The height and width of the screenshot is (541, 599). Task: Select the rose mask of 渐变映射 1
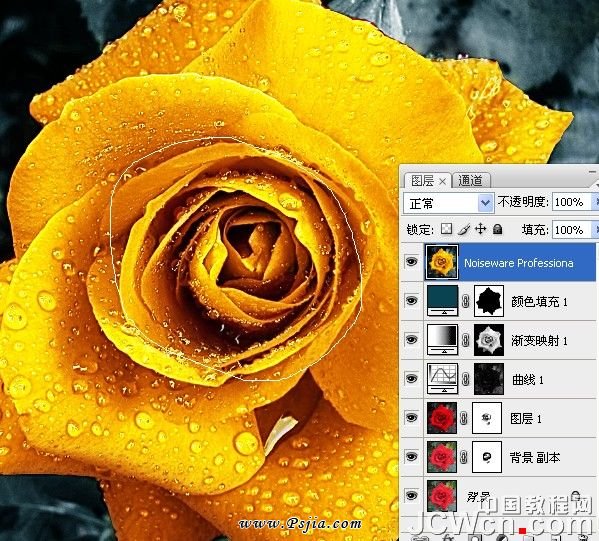coord(489,340)
